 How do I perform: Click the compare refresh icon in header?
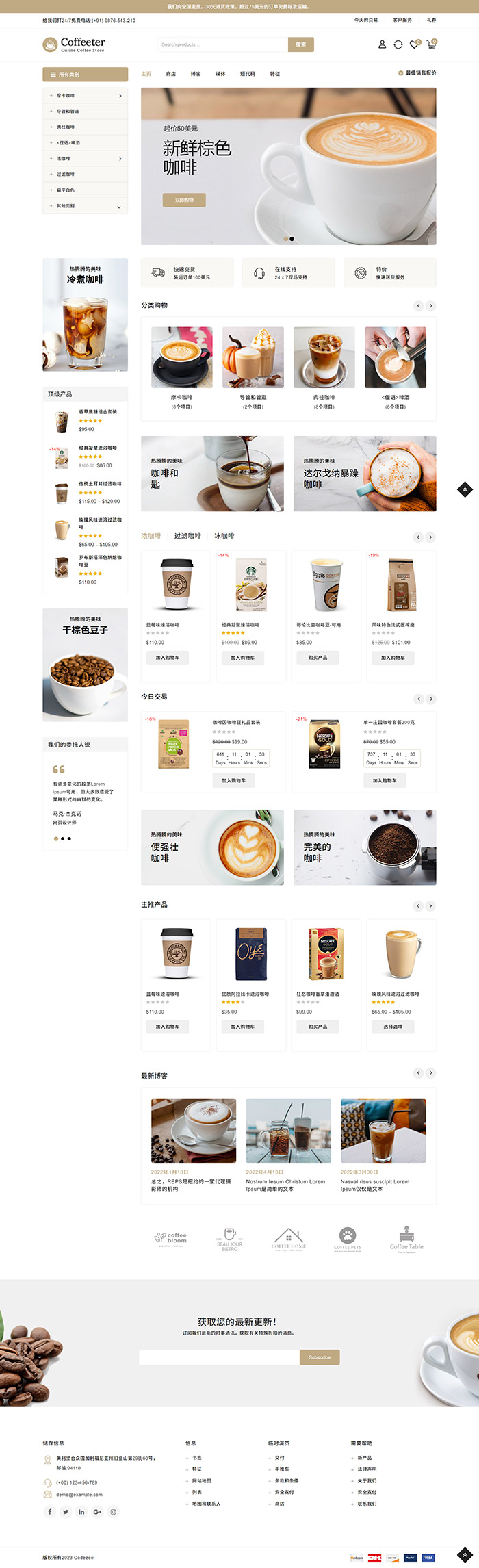pos(398,44)
